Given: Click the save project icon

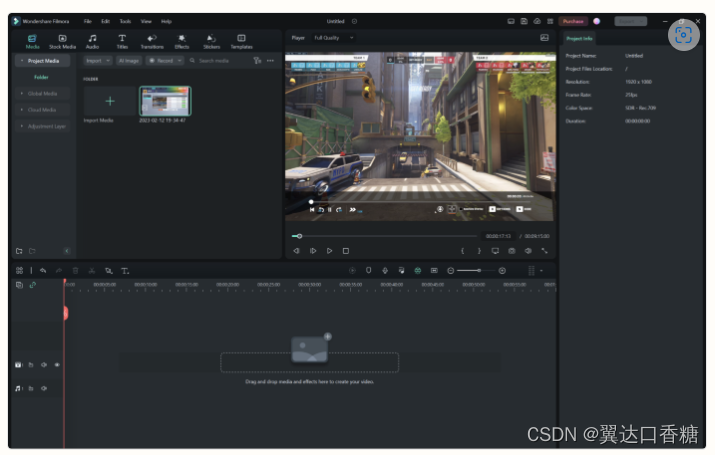Looking at the screenshot, I should 524,21.
